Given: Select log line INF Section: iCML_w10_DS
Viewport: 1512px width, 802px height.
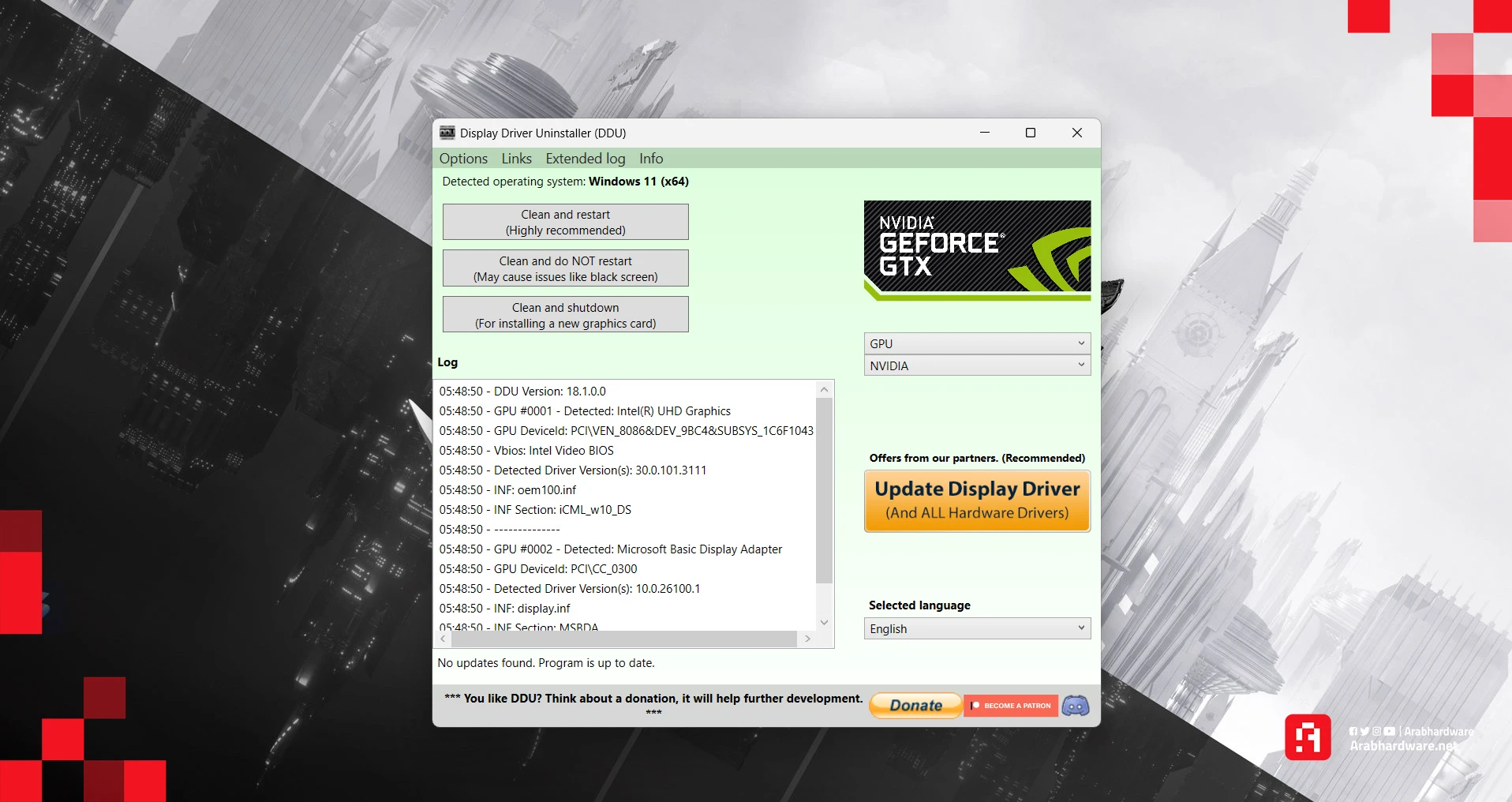Looking at the screenshot, I should coord(535,510).
